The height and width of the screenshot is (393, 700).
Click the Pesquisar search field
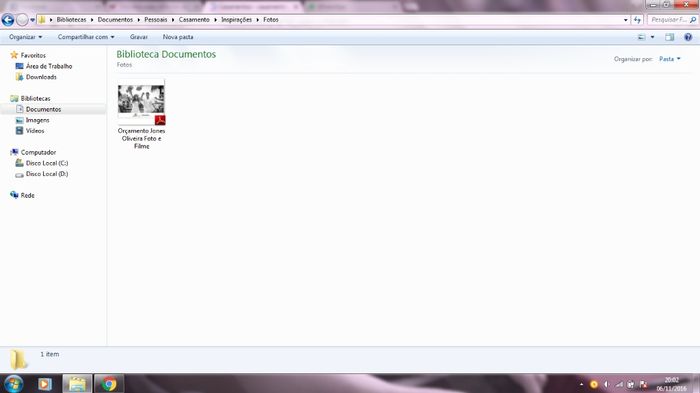click(669, 20)
